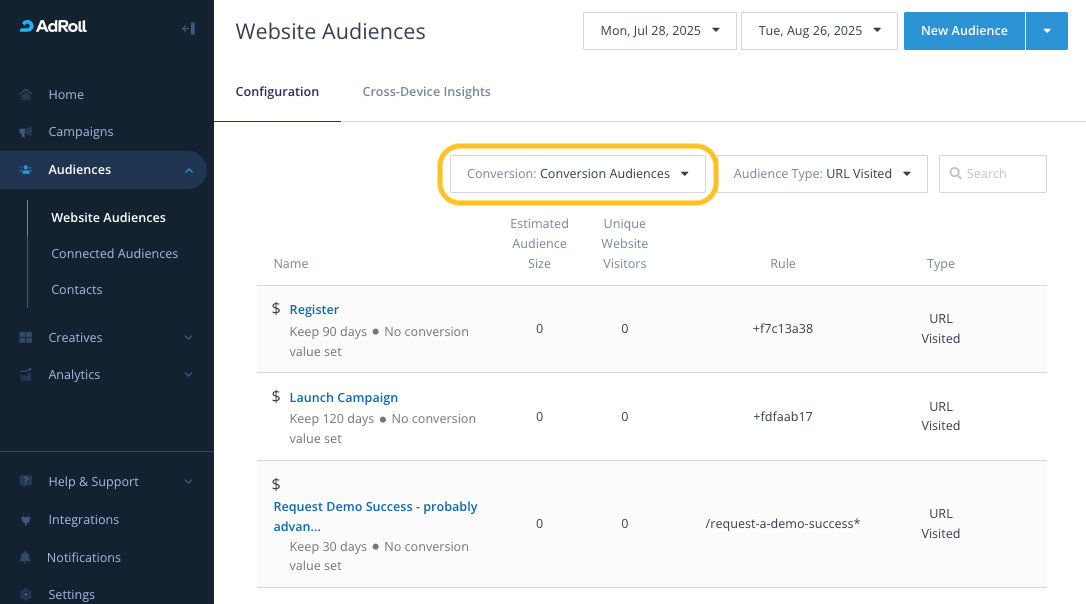Click the Notifications bell icon
Screen dimensions: 1086x604
[26, 558]
